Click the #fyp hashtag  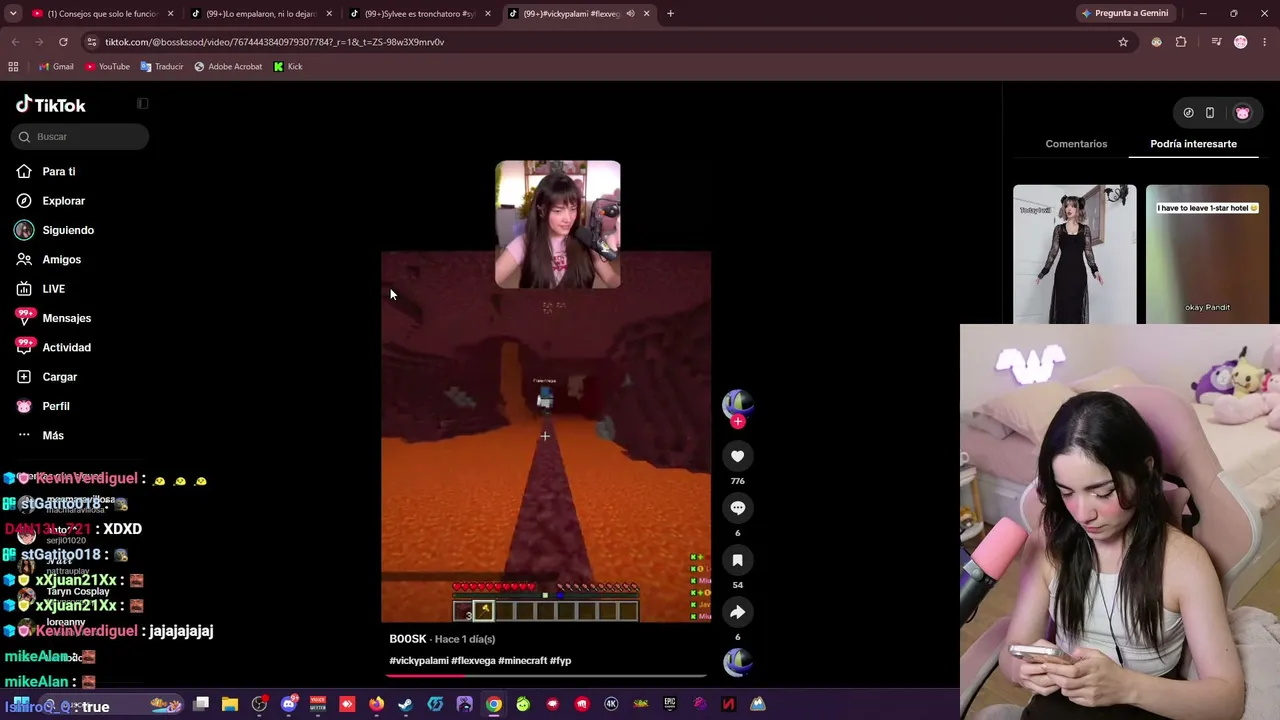point(560,661)
